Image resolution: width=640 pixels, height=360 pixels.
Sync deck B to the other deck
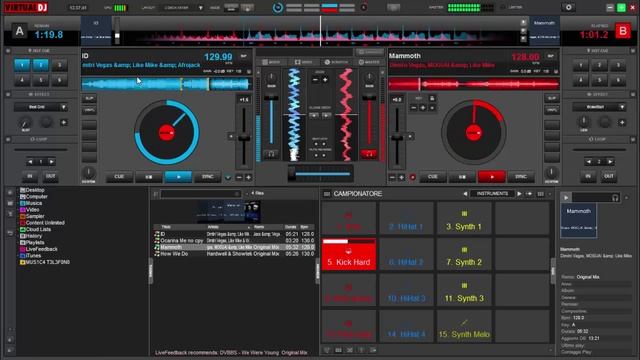[521, 177]
